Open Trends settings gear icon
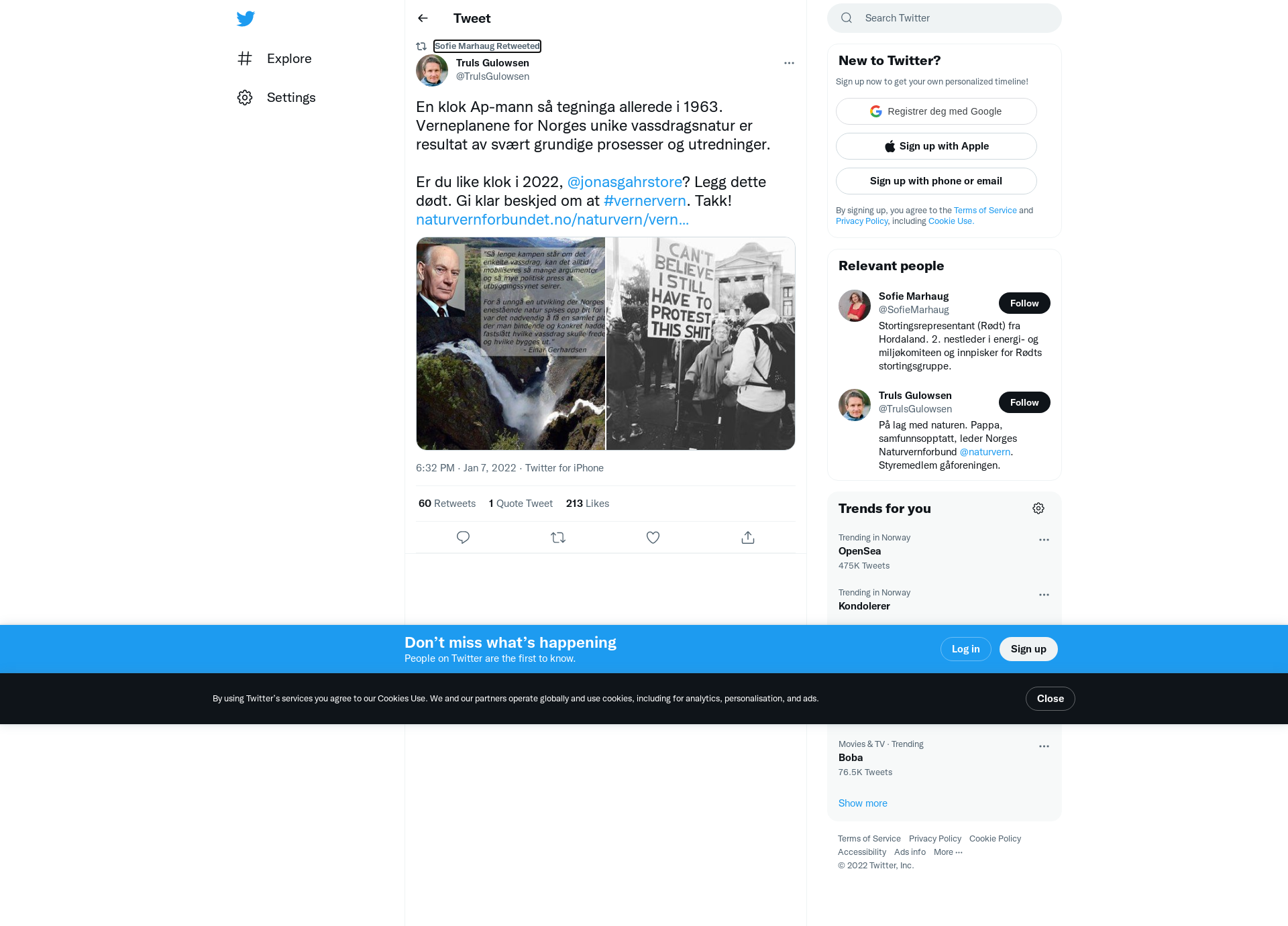Viewport: 1288px width, 926px height. click(1038, 508)
